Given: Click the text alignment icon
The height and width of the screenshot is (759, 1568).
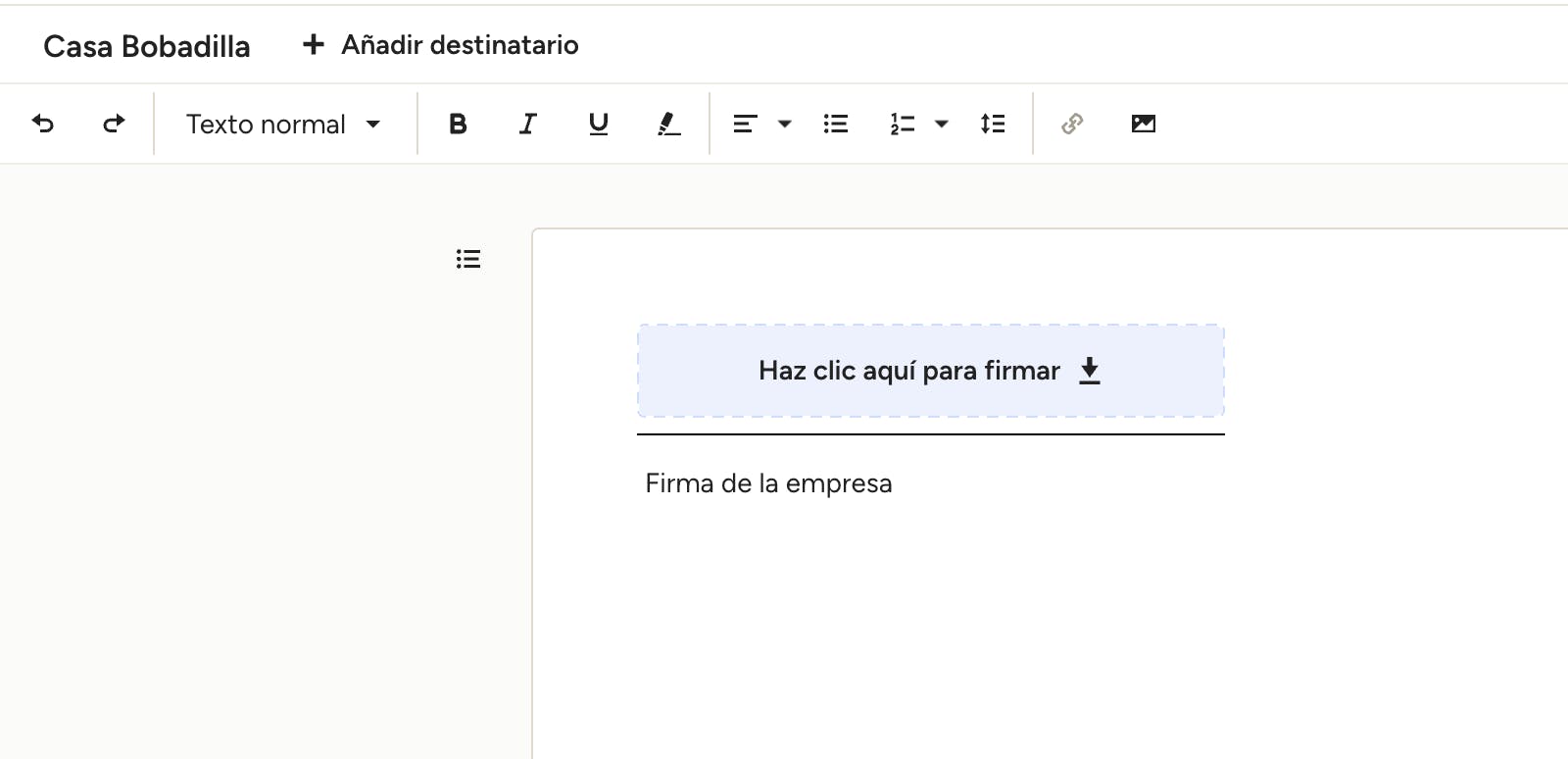Looking at the screenshot, I should (x=745, y=124).
